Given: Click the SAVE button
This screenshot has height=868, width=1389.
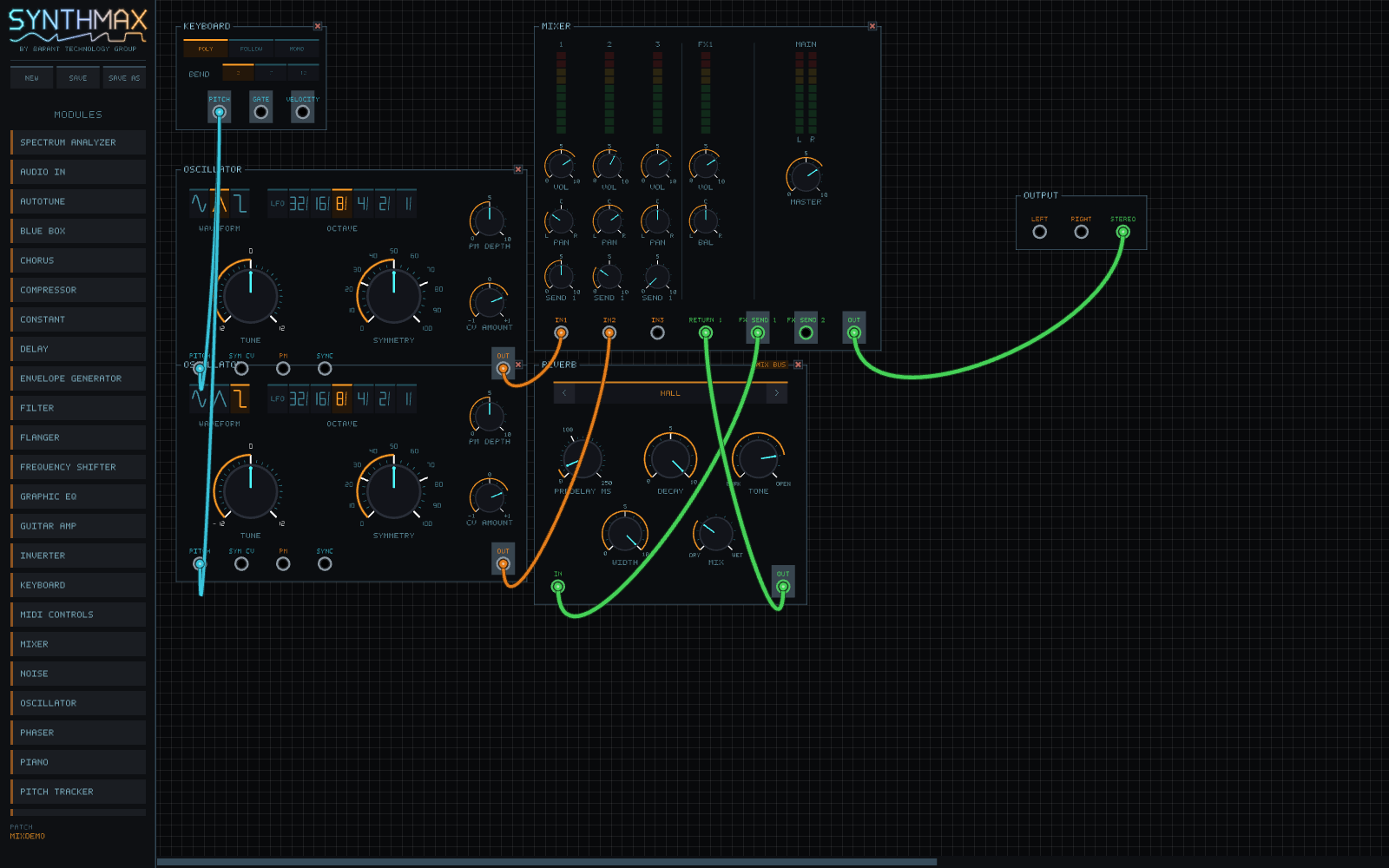Looking at the screenshot, I should pos(78,78).
